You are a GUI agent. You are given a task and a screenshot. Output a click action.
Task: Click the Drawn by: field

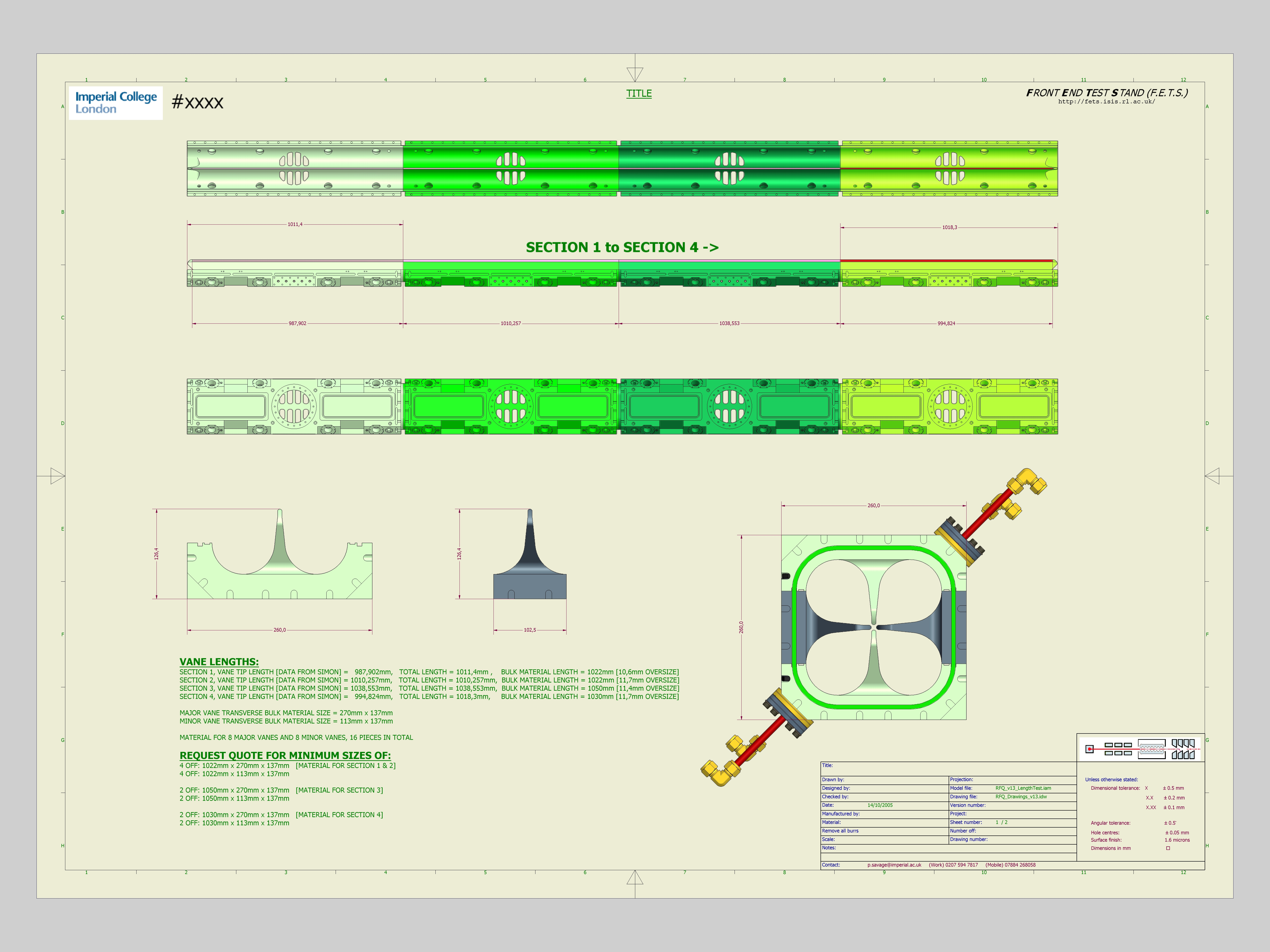pos(885,780)
